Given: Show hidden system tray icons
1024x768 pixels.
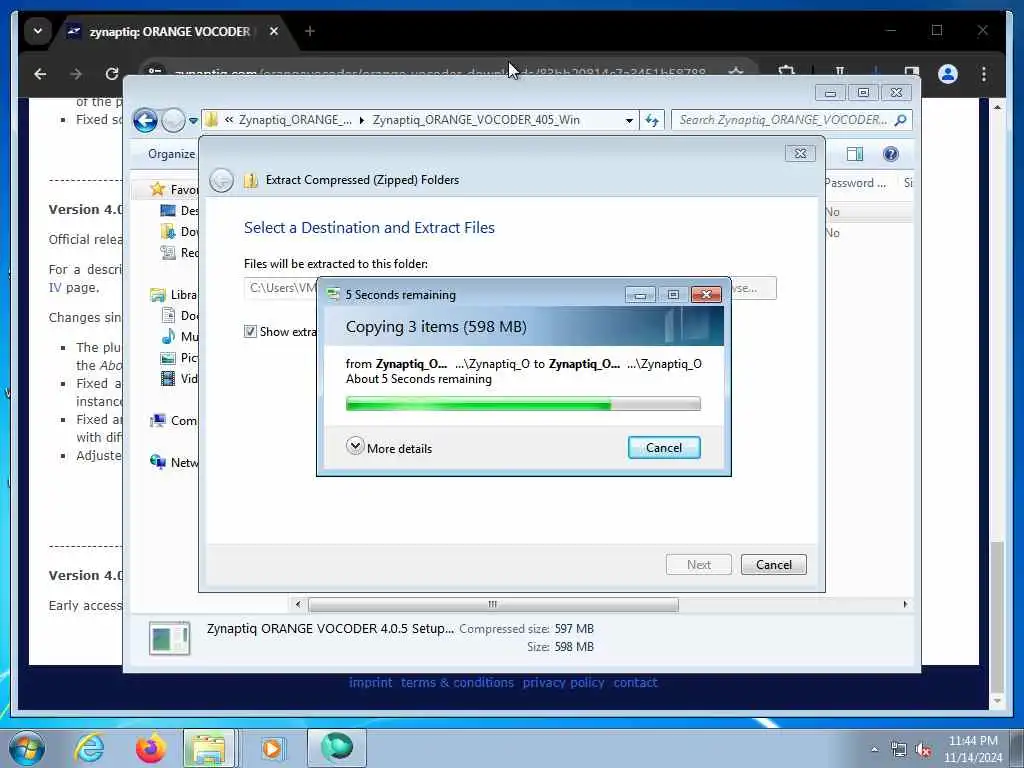Looking at the screenshot, I should tap(874, 750).
